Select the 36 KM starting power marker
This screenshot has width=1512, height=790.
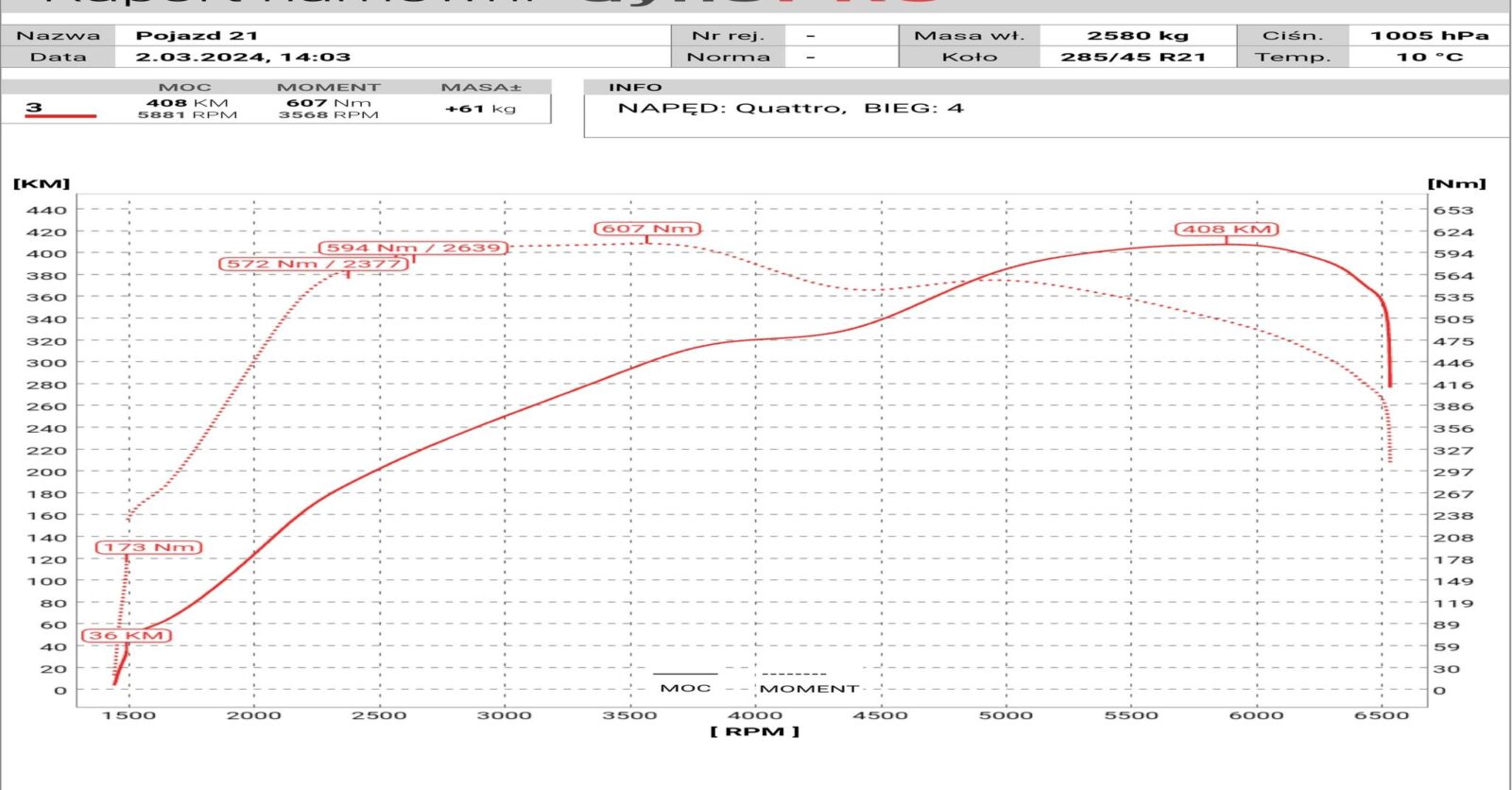pos(126,635)
